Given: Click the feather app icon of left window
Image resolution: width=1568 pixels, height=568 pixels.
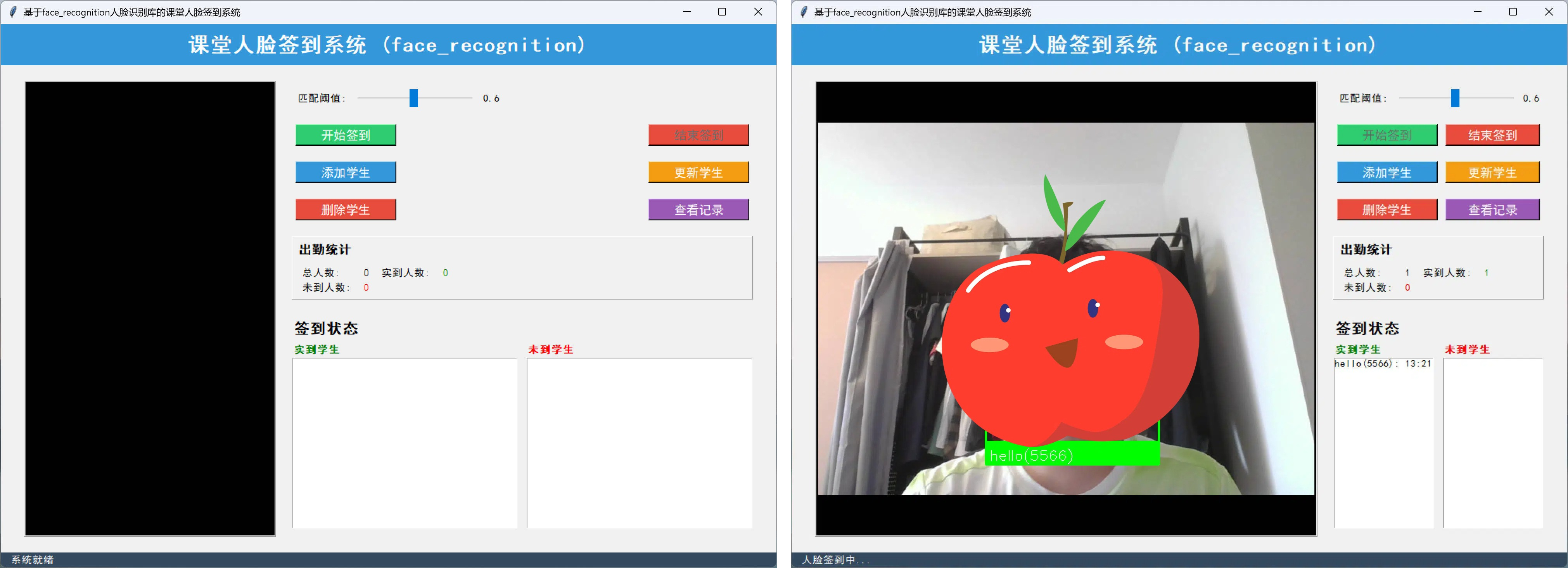Looking at the screenshot, I should [13, 12].
